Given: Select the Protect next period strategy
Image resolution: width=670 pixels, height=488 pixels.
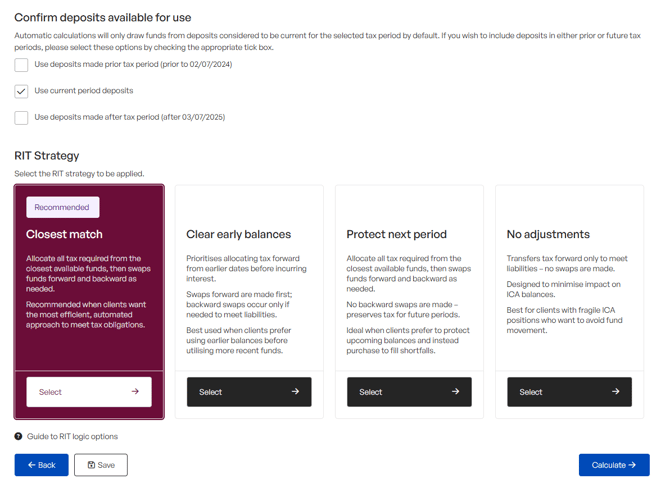Looking at the screenshot, I should pos(409,392).
